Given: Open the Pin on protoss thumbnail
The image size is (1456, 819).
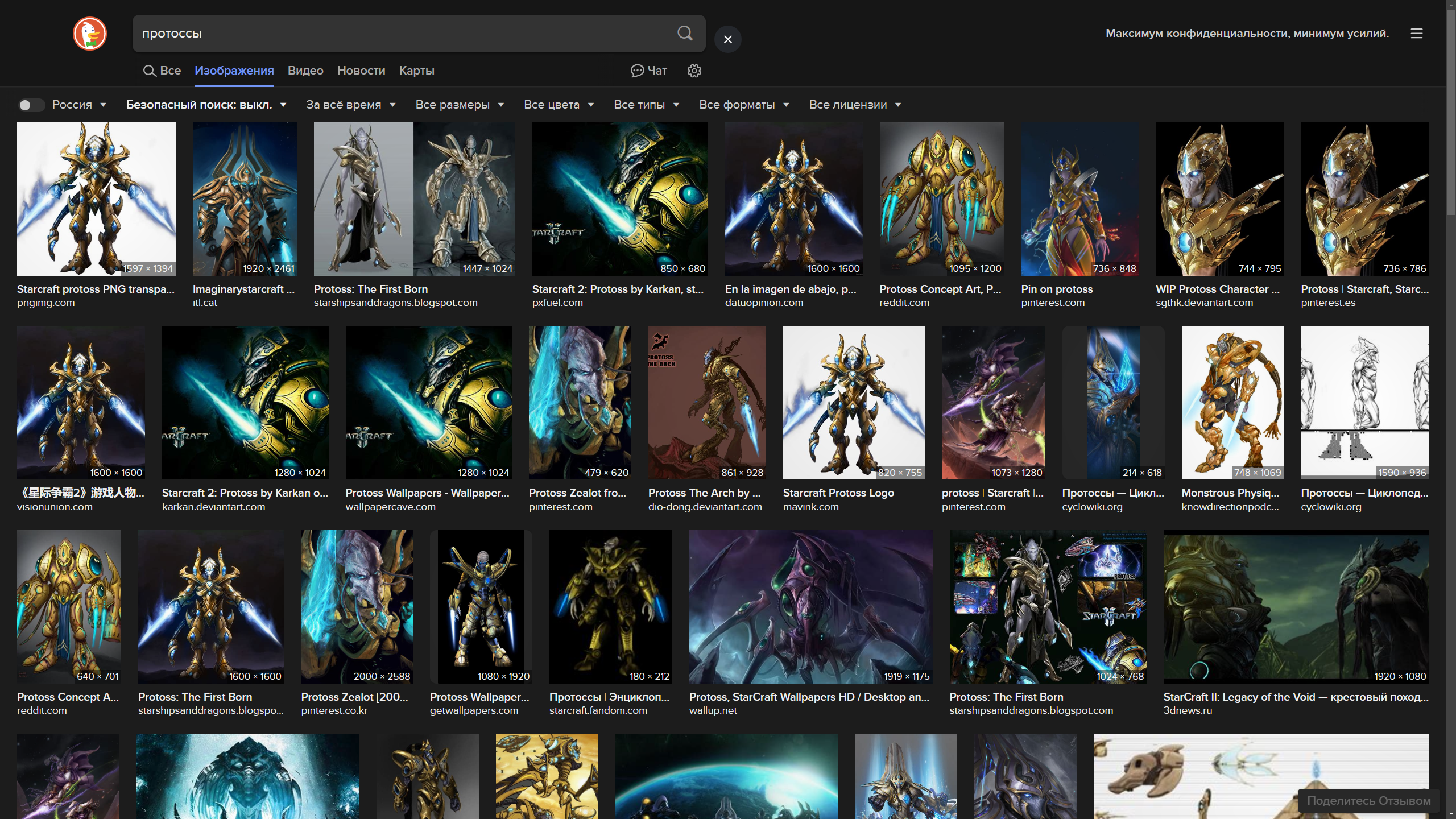Looking at the screenshot, I should [1080, 199].
